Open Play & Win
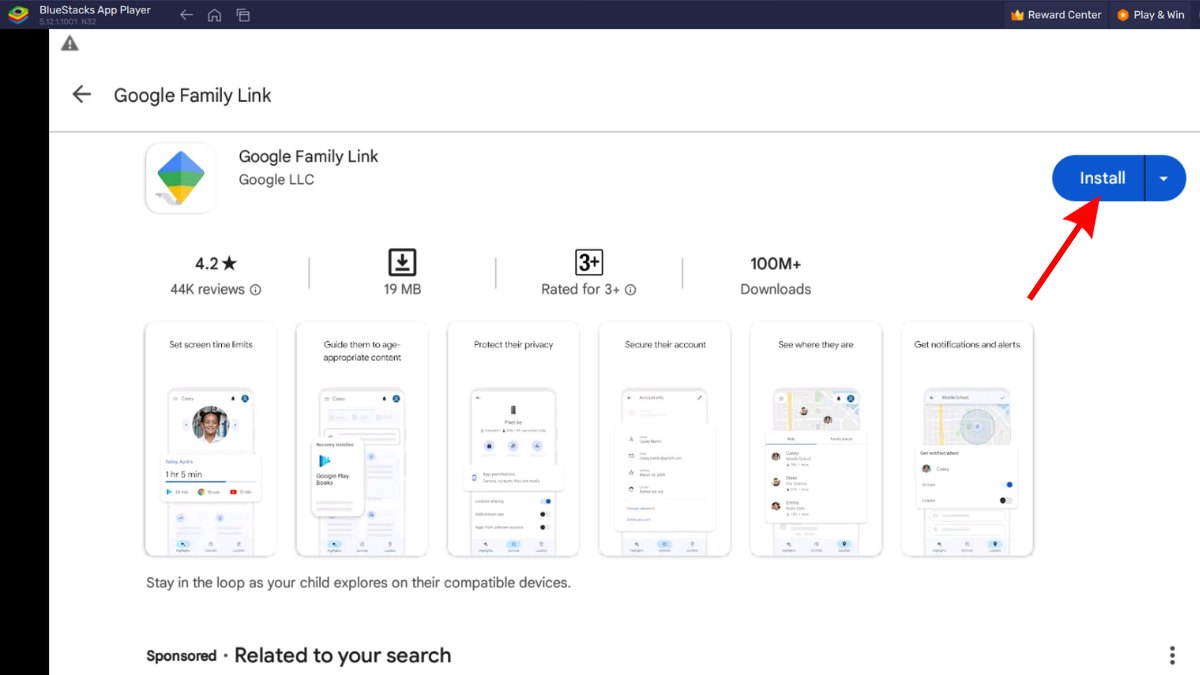Screen dimensions: 1200x675 point(1150,15)
